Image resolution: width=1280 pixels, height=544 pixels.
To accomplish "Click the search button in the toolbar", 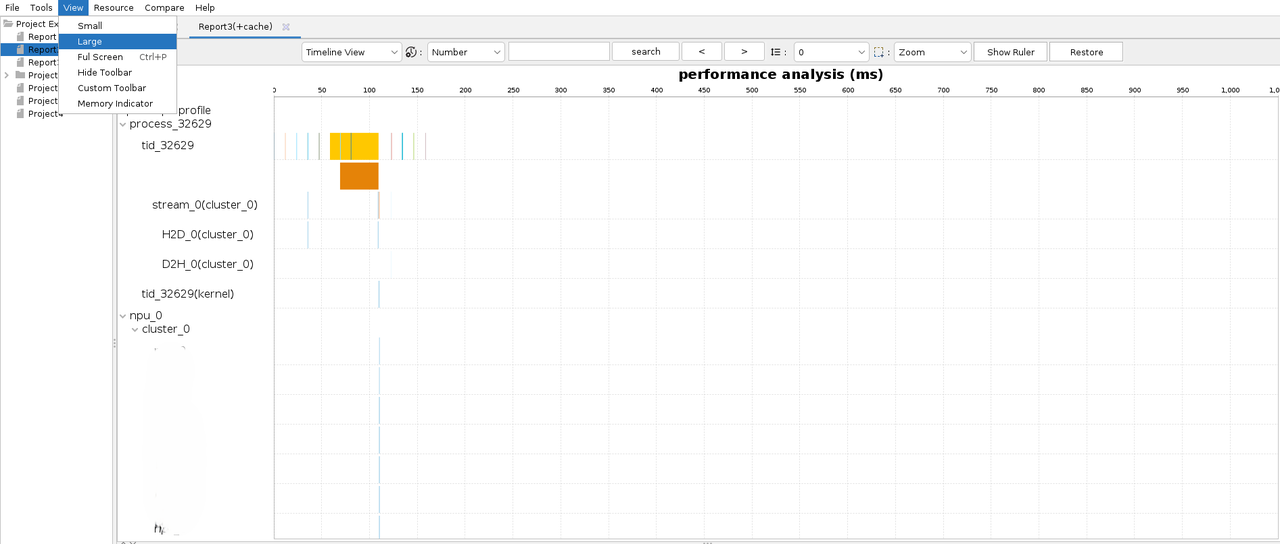I will click(x=645, y=52).
